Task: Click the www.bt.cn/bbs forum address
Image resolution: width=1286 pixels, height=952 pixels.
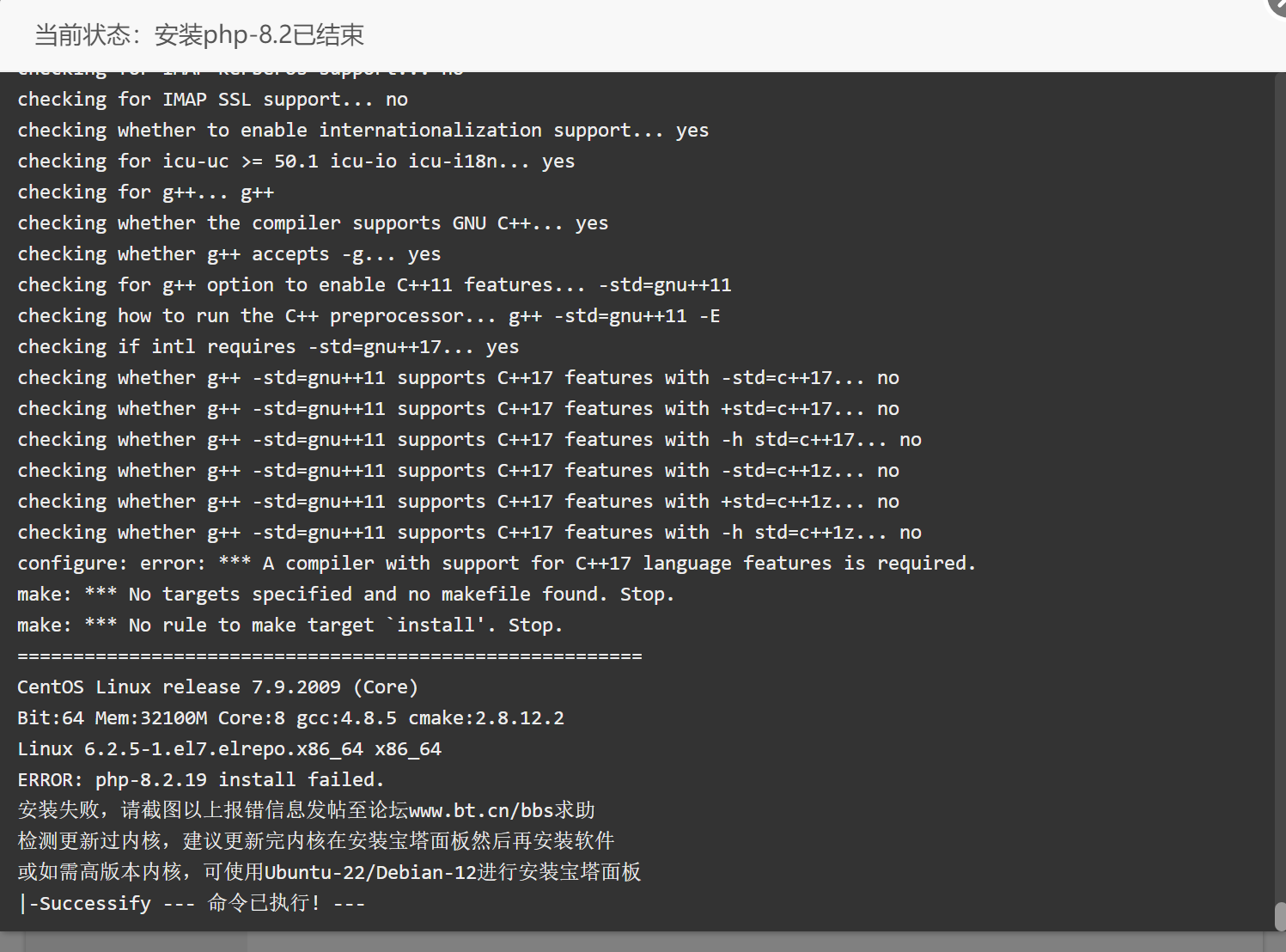Action: point(481,810)
